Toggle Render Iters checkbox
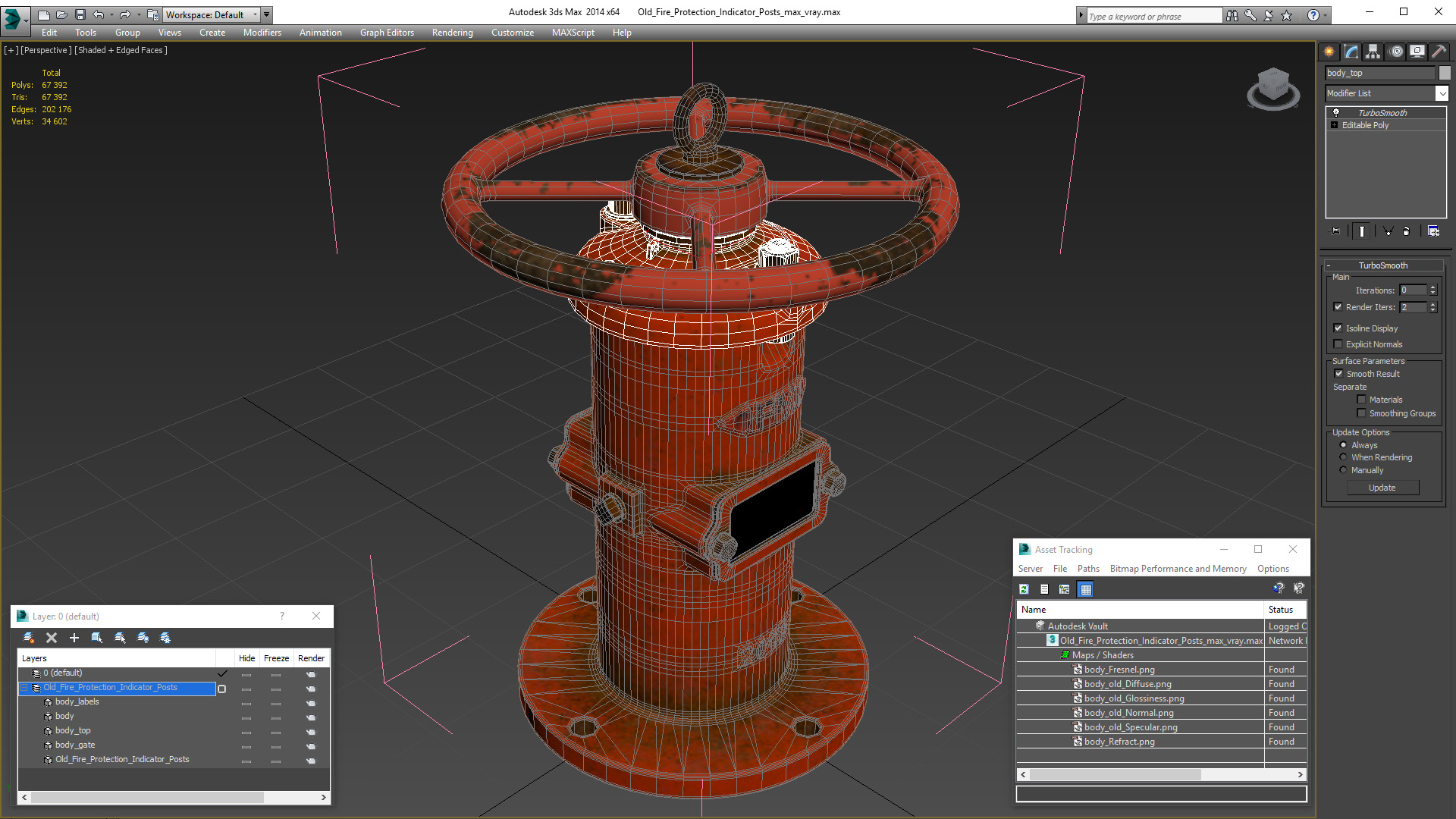Screen dimensions: 1456x819 (1338, 307)
